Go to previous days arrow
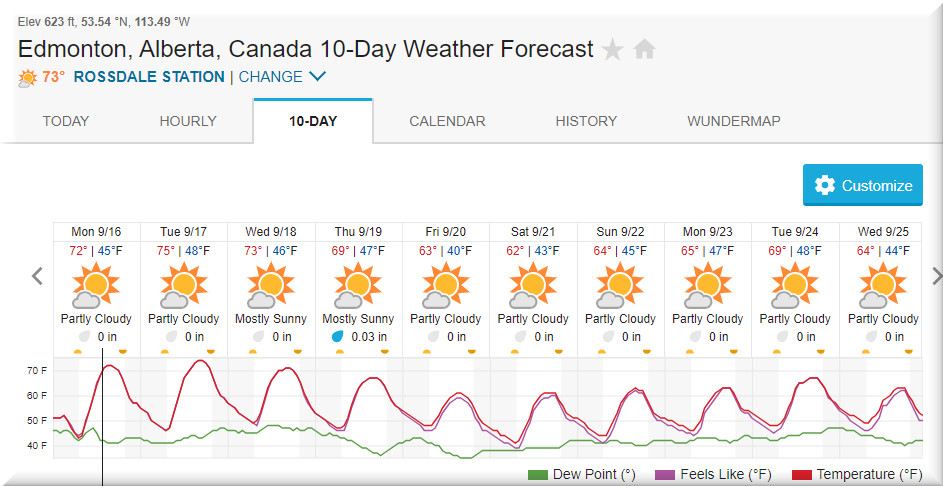The width and height of the screenshot is (943, 486). pos(37,276)
